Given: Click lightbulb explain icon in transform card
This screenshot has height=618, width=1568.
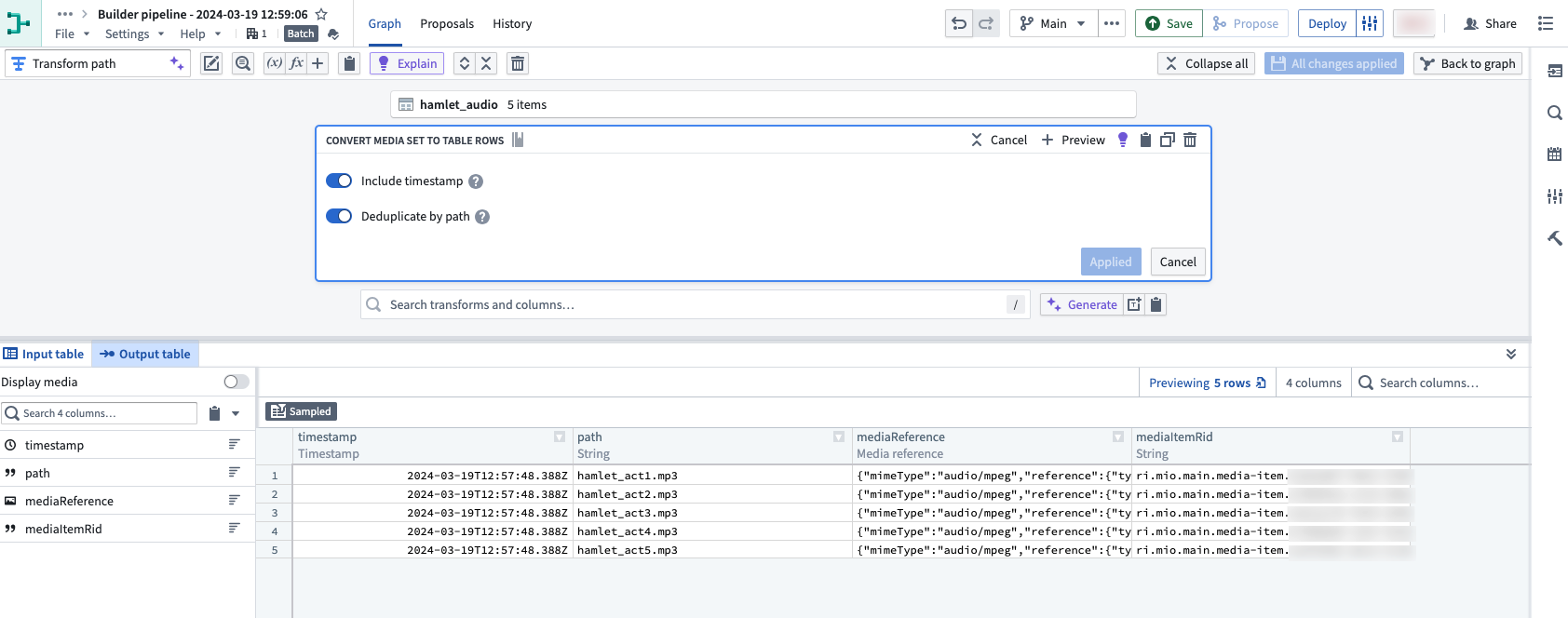Looking at the screenshot, I should tap(1123, 140).
